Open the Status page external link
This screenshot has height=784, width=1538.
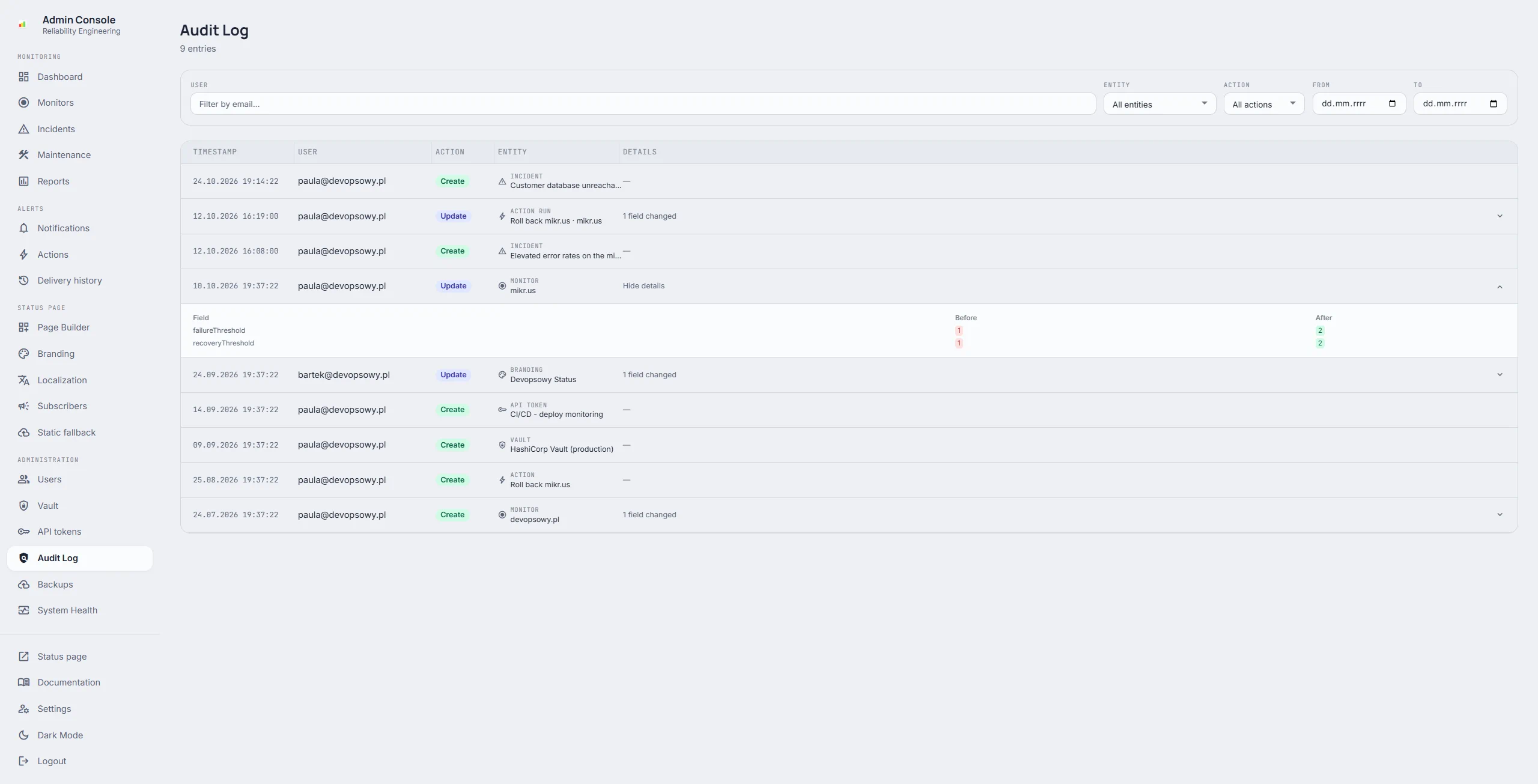coord(80,657)
